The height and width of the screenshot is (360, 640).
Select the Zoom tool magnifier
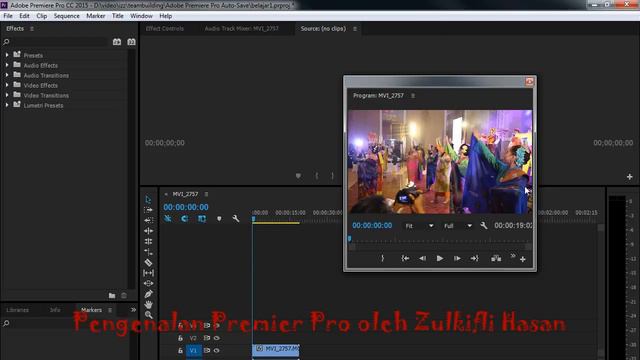point(148,315)
